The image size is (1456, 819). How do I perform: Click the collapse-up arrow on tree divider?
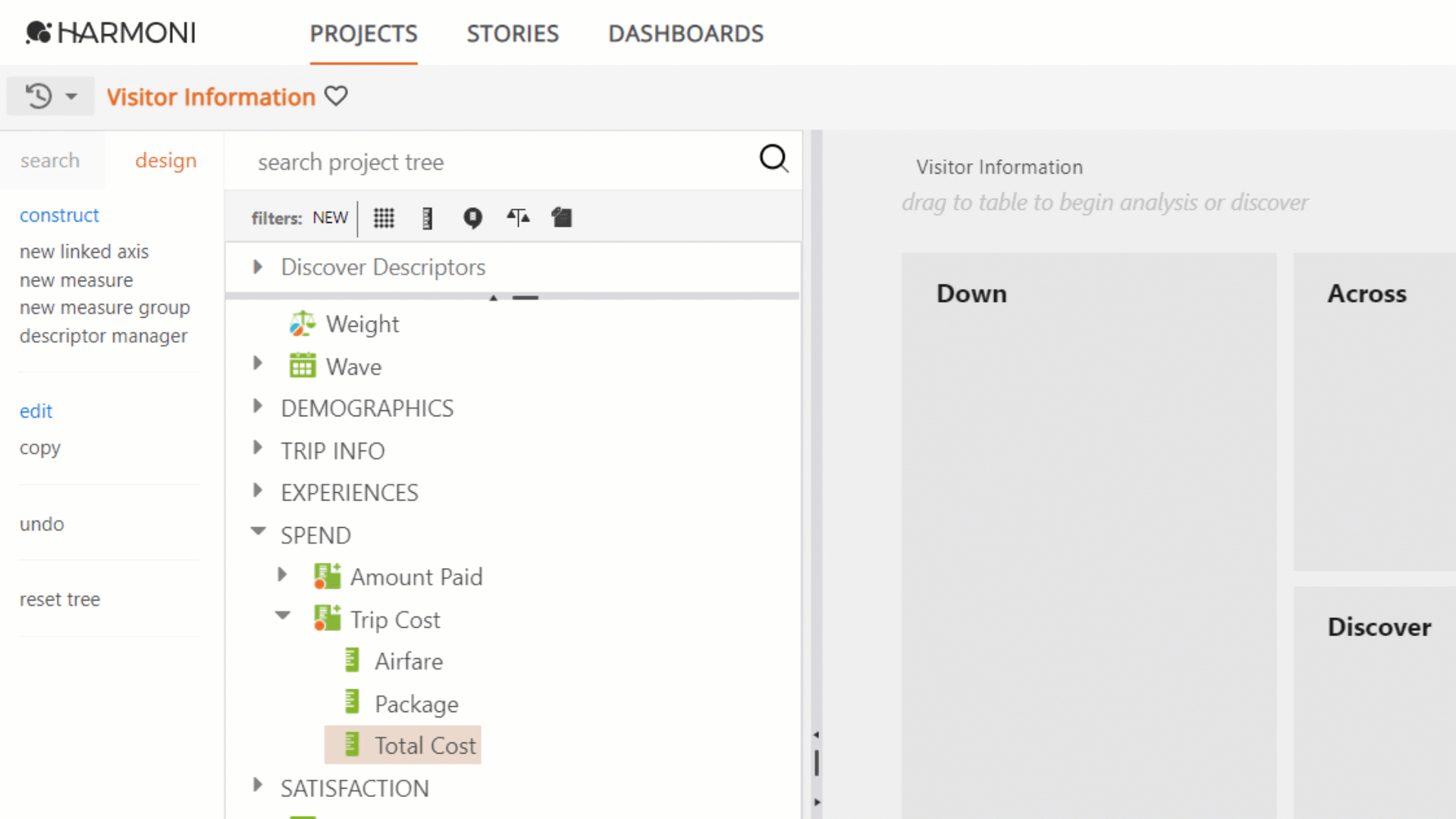tap(494, 297)
